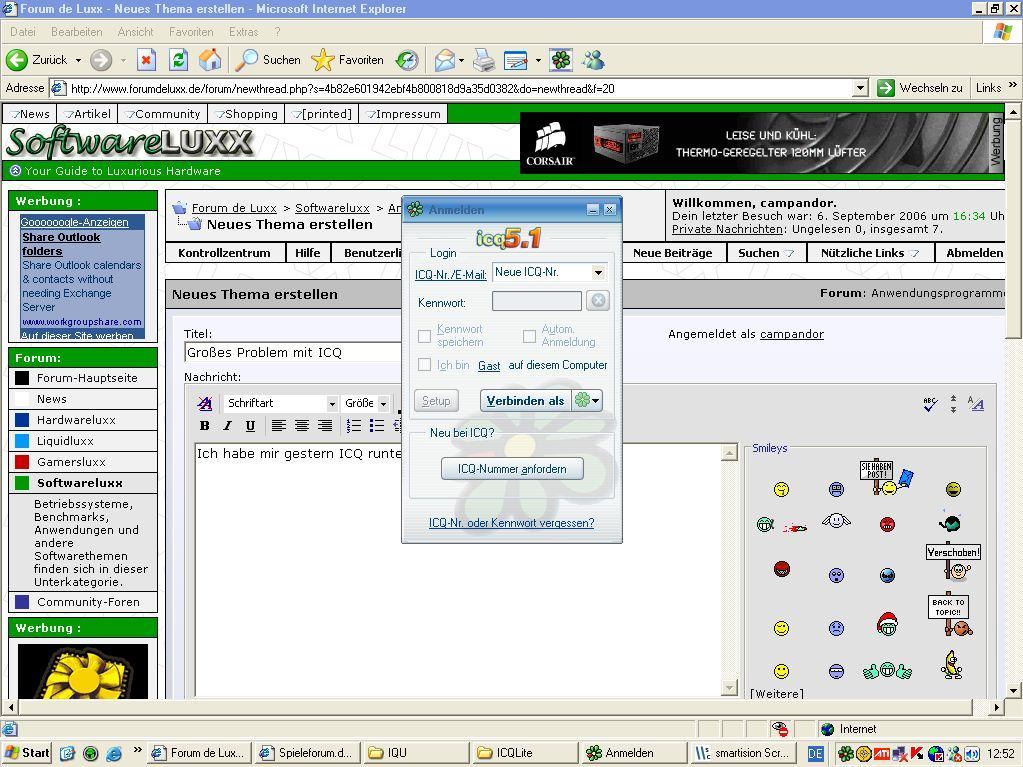
Task: Click the Bold formatting icon
Action: pos(204,426)
